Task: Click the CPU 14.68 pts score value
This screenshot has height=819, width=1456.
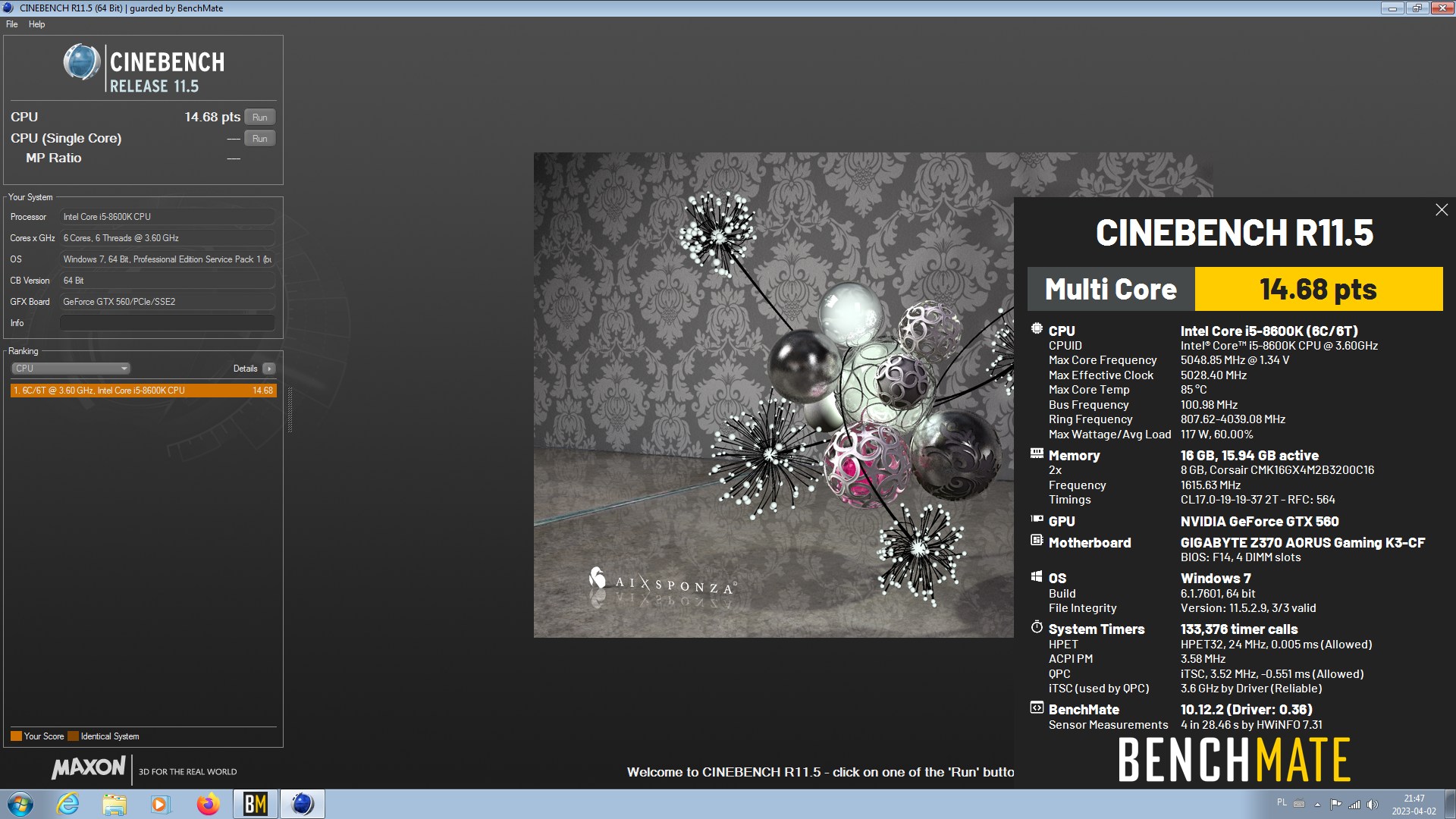Action: pyautogui.click(x=212, y=117)
